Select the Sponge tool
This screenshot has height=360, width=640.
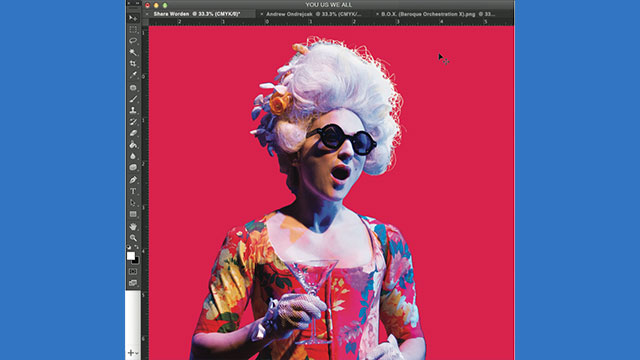133,167
